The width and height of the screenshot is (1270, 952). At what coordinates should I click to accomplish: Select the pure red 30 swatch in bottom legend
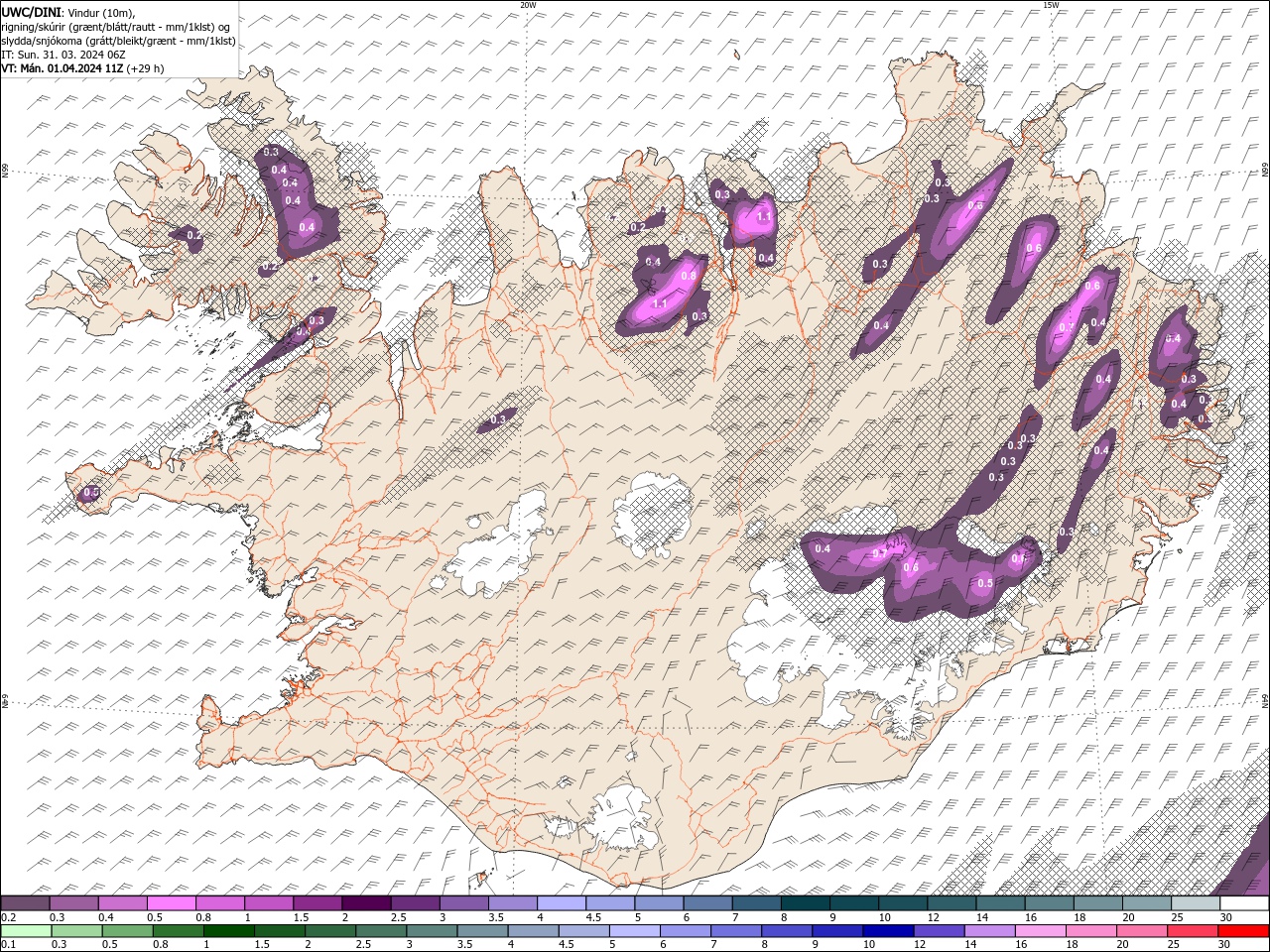click(x=1244, y=930)
